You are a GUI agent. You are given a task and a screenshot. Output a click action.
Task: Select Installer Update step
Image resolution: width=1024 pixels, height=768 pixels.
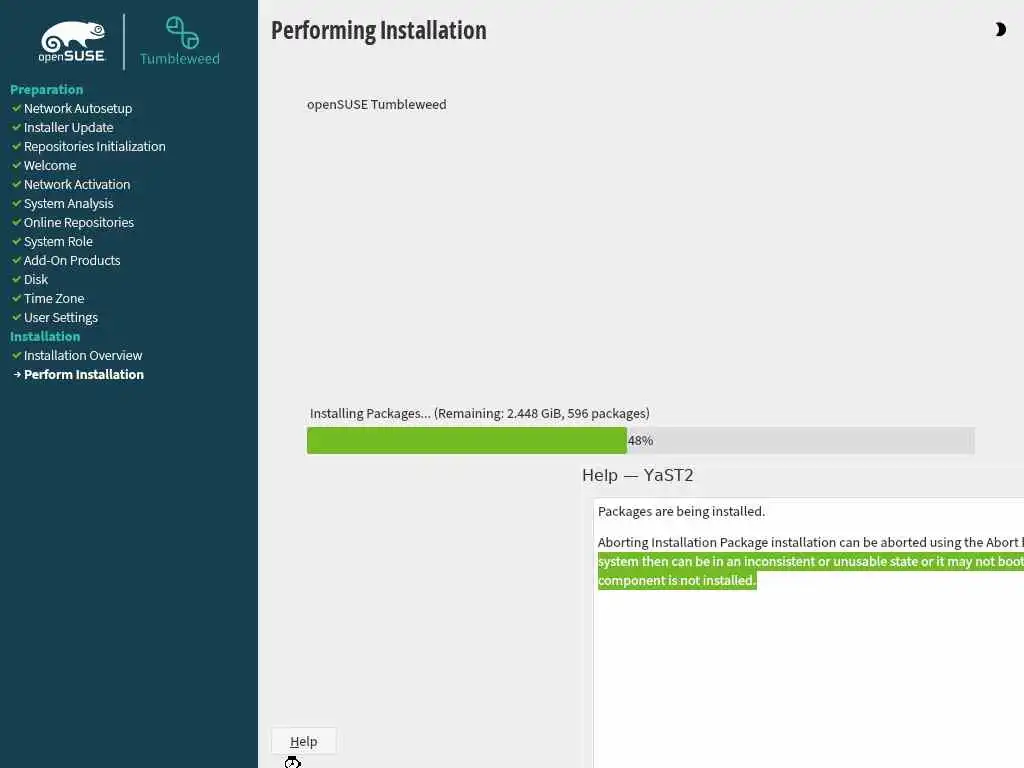coord(69,127)
